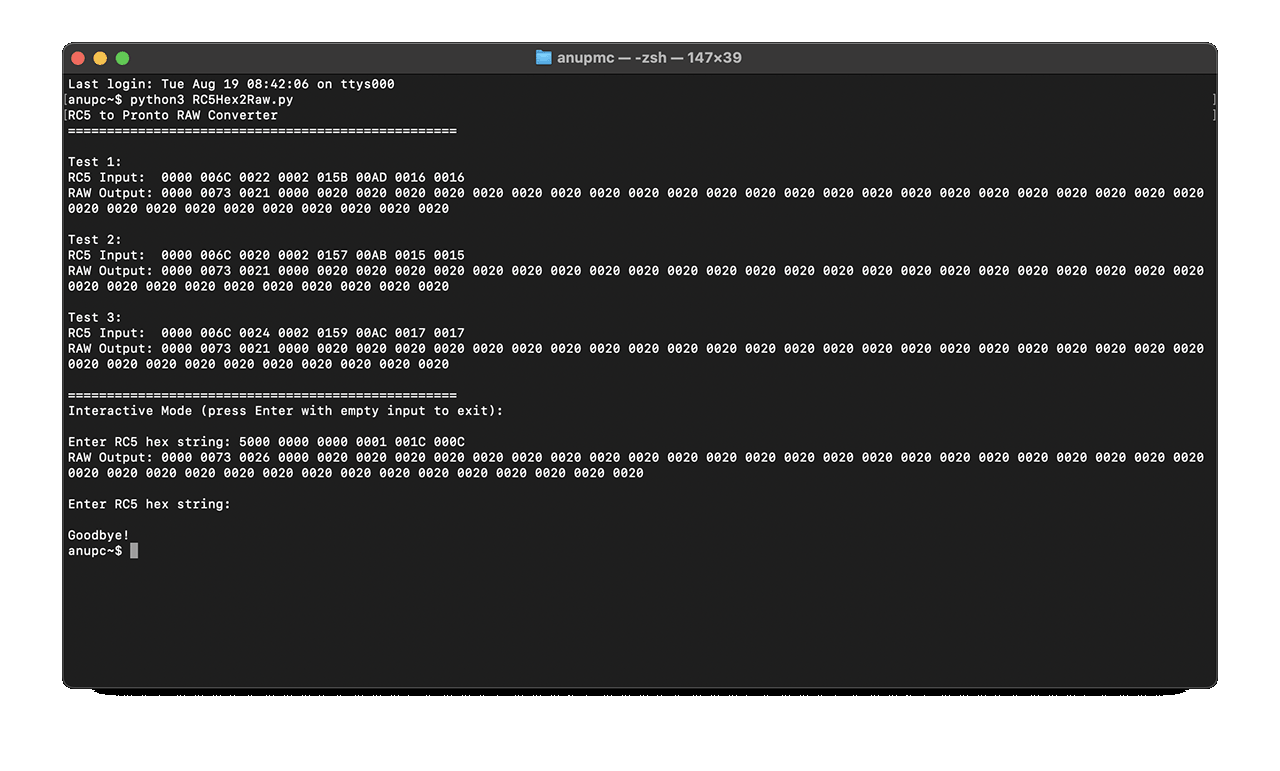The image size is (1280, 771).
Task: Click the Test 1 RC5 Input hex values
Action: [312, 177]
